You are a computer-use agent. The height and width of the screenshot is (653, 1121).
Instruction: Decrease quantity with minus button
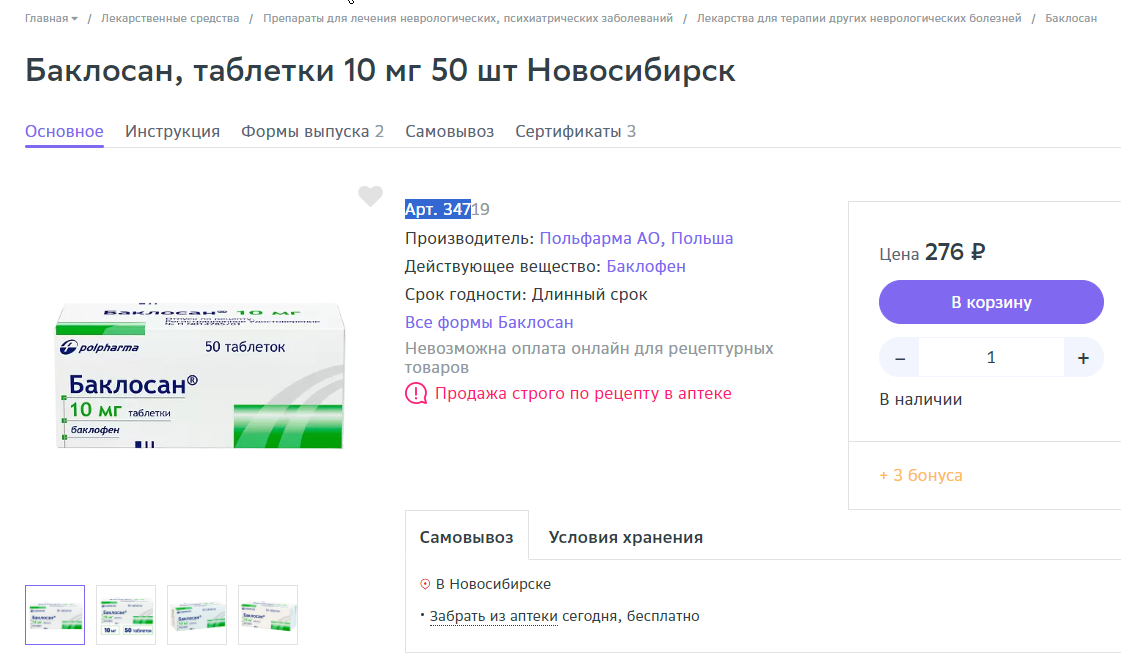tap(900, 358)
